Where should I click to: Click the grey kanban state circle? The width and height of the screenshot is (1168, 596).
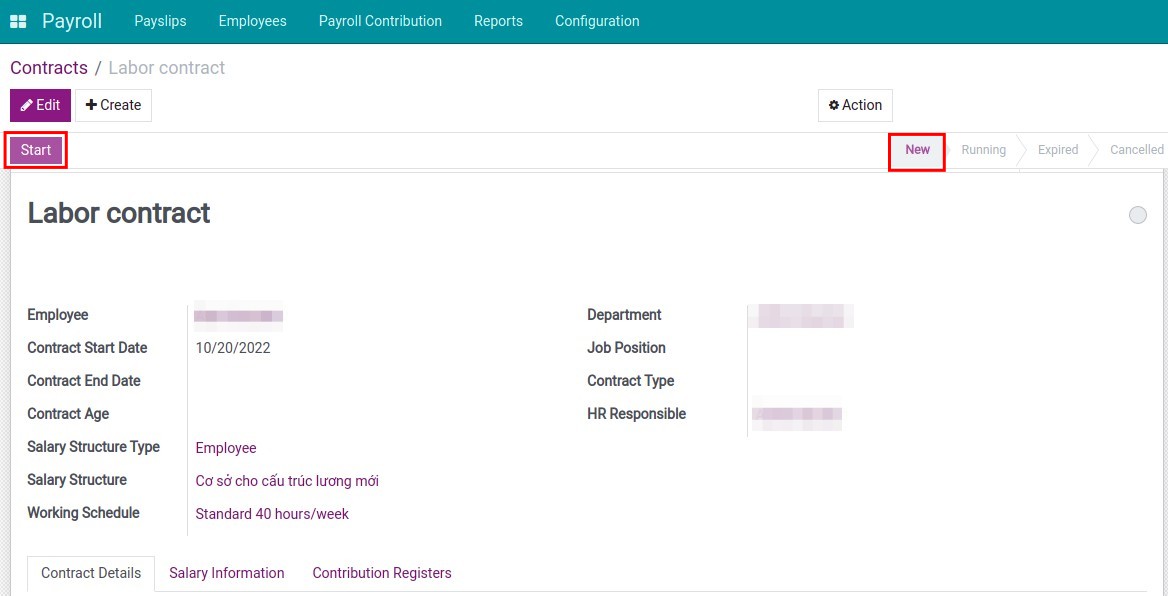[1137, 215]
